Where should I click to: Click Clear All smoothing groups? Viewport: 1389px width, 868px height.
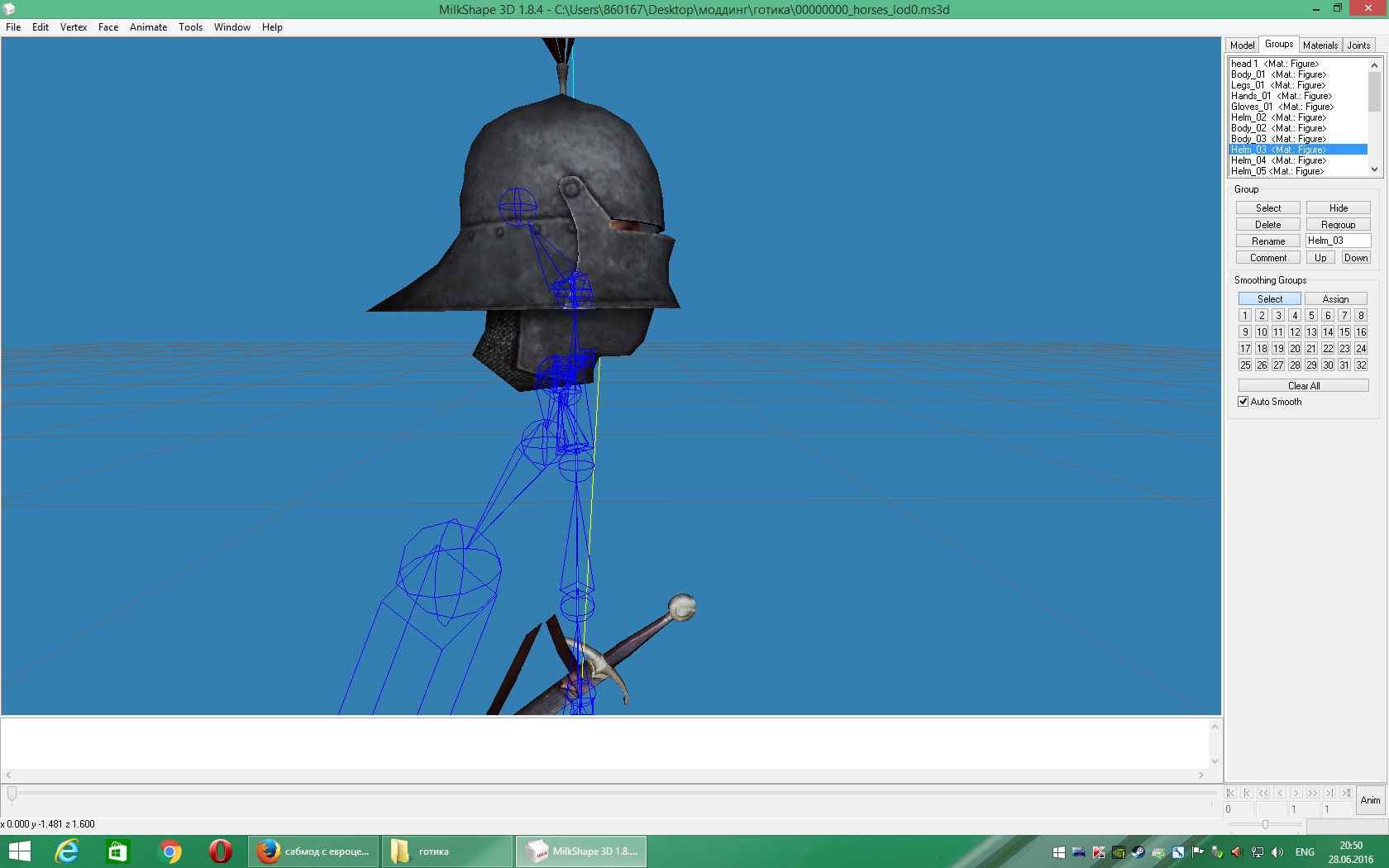coord(1304,386)
